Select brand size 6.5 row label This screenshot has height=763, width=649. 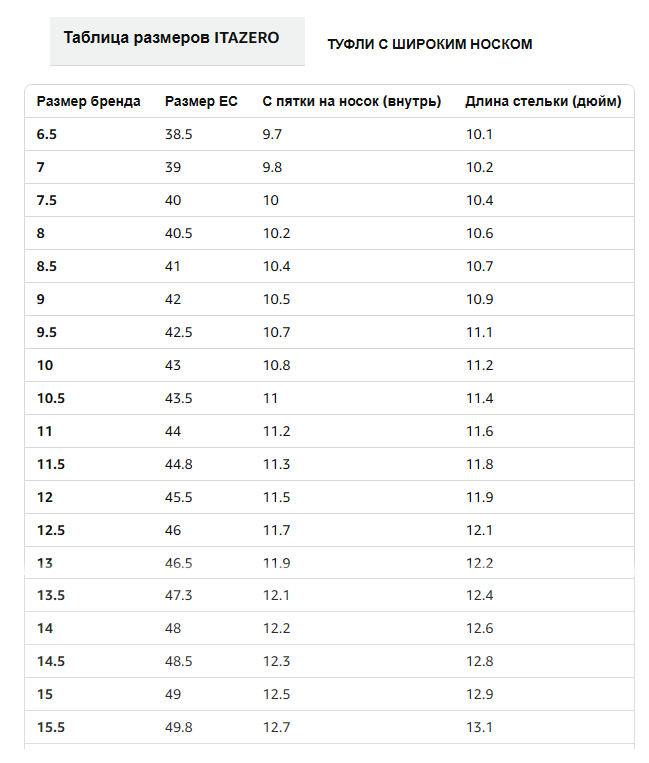click(x=47, y=134)
